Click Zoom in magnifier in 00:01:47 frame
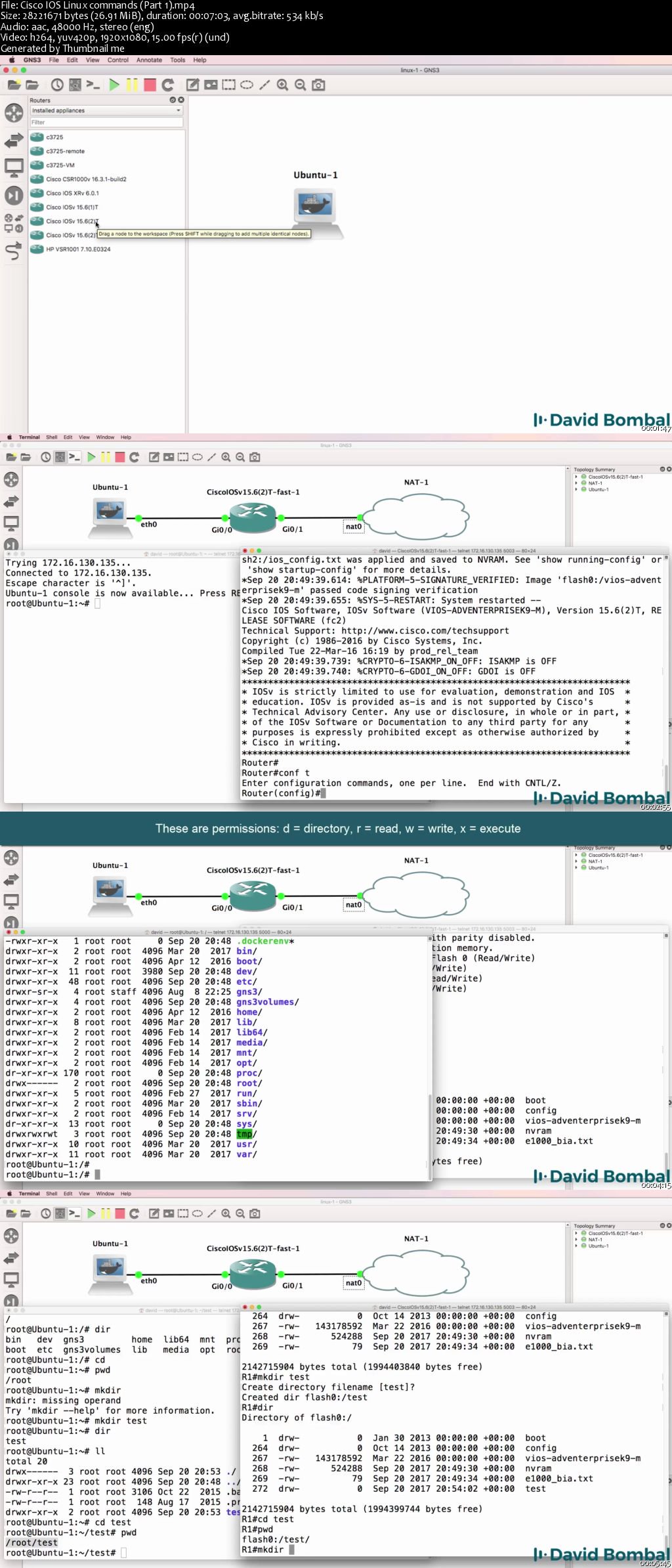Viewport: 672px width, 1568px height. pos(282,85)
